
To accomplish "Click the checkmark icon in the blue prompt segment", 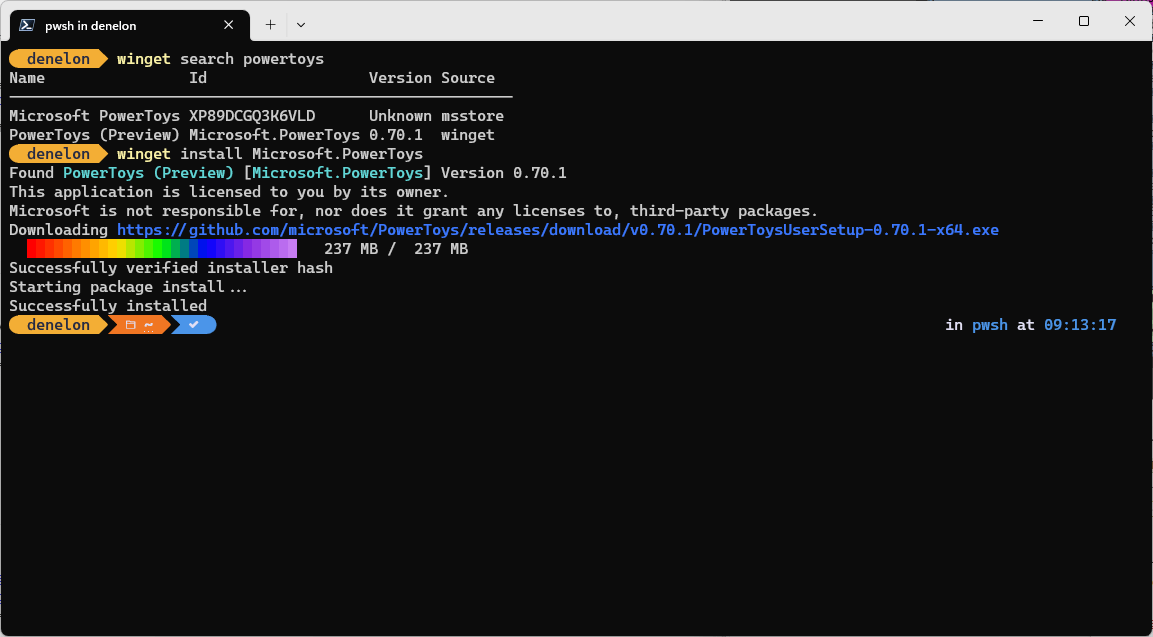I will click(193, 324).
